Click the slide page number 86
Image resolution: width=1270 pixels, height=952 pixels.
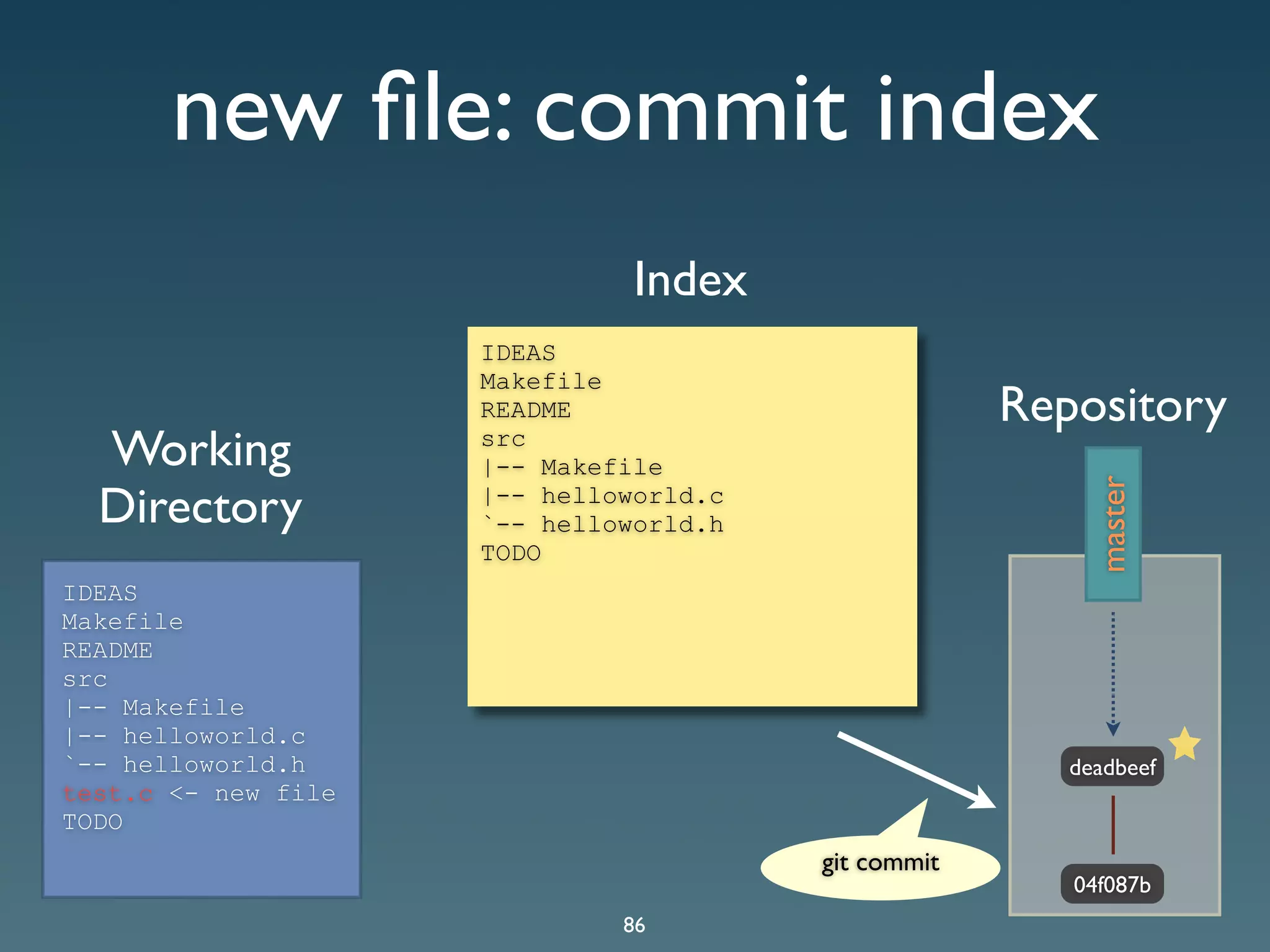tap(634, 925)
